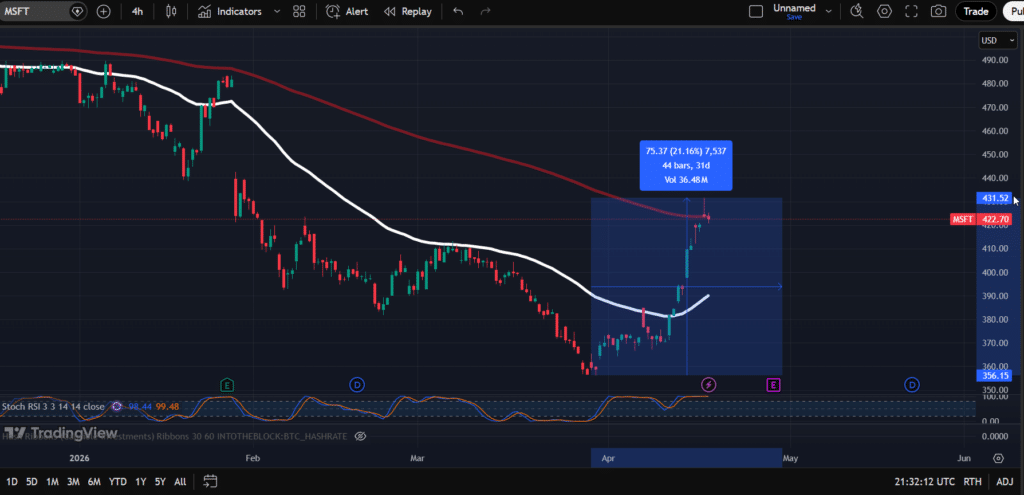This screenshot has height=495, width=1024.
Task: Open the indicator templates grid icon
Action: 300,12
